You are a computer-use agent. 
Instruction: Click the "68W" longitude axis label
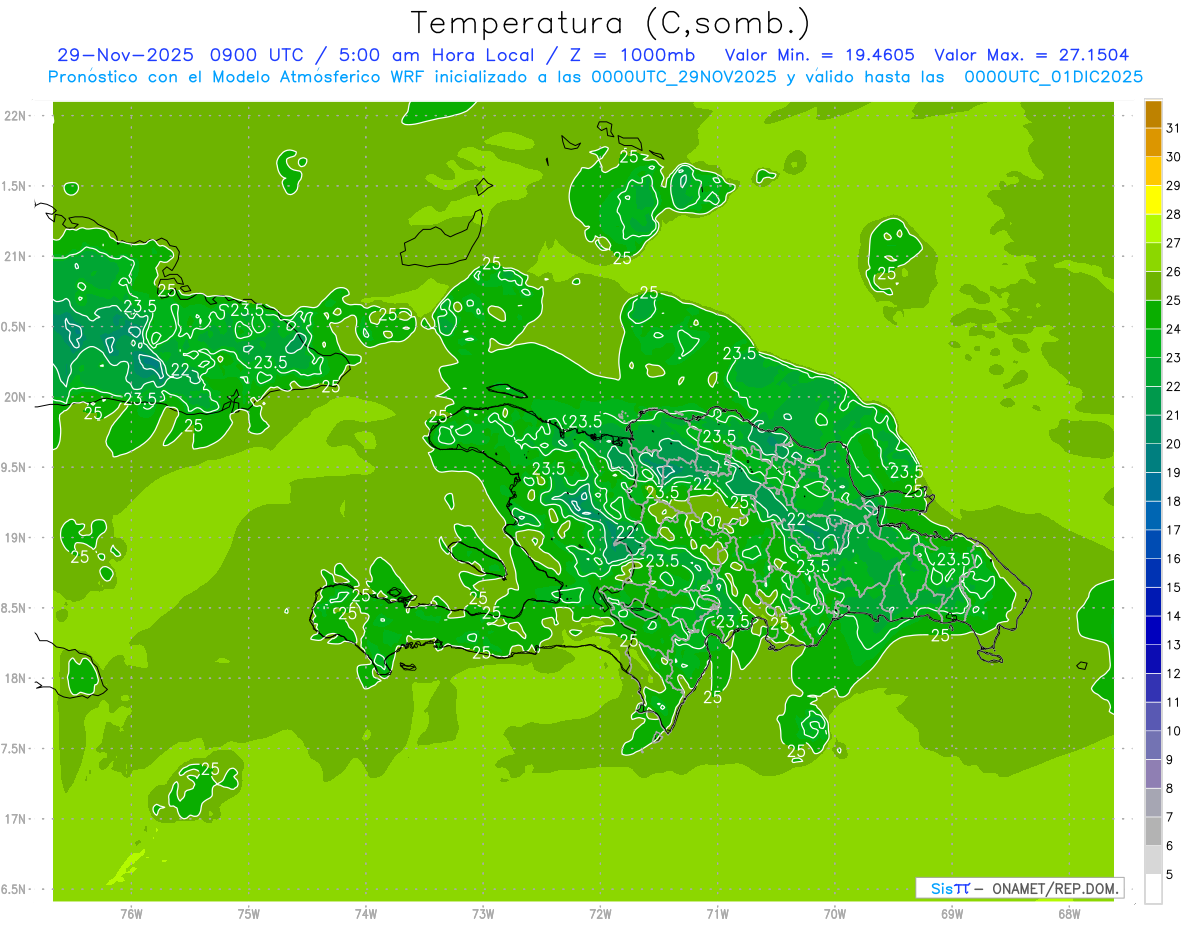point(1069,914)
